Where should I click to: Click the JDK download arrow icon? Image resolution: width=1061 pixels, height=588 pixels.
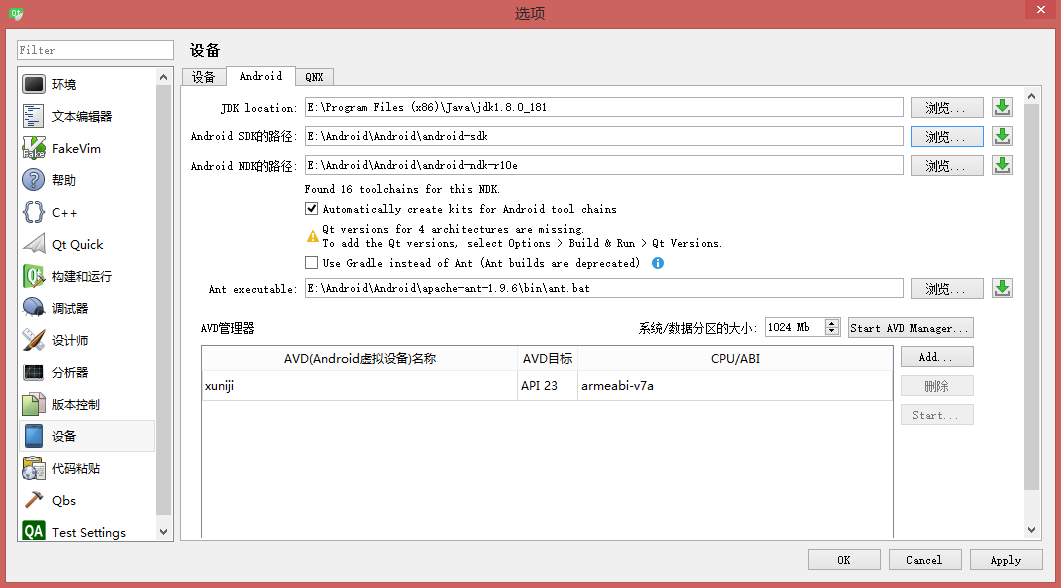coord(1002,108)
